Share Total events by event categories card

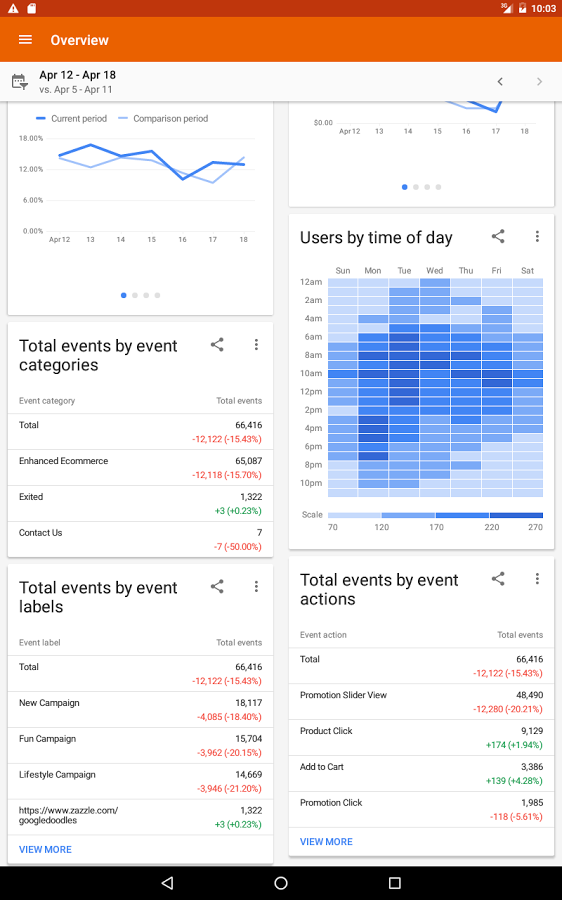coord(217,345)
